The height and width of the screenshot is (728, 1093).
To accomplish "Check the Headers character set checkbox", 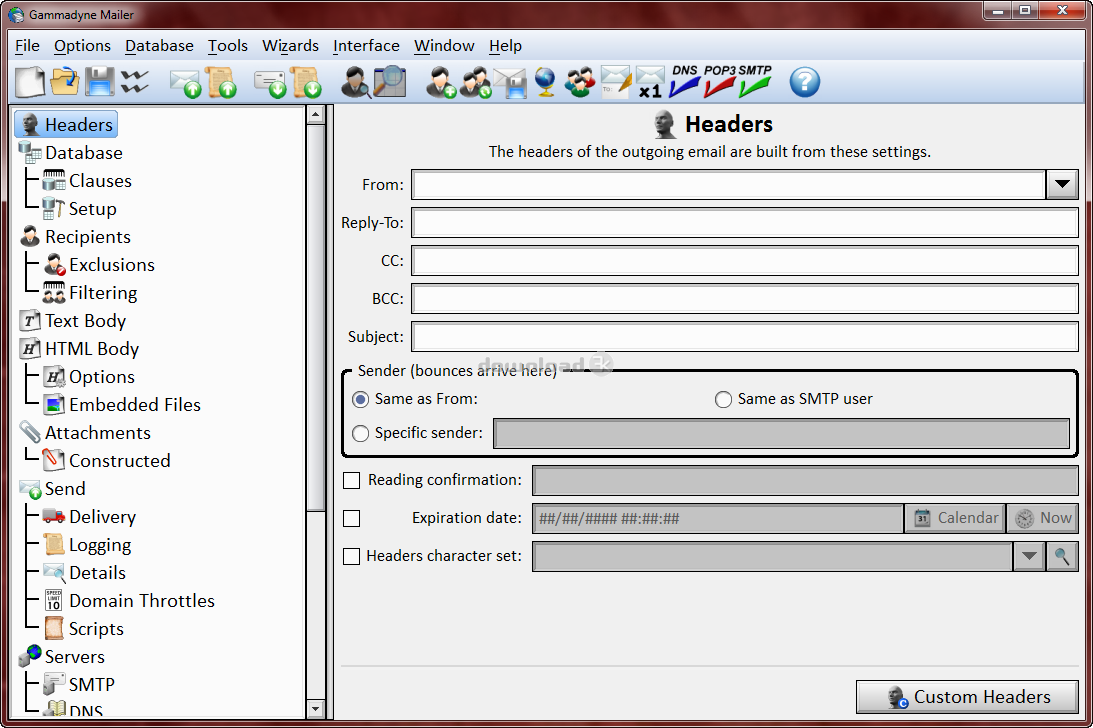I will [352, 556].
